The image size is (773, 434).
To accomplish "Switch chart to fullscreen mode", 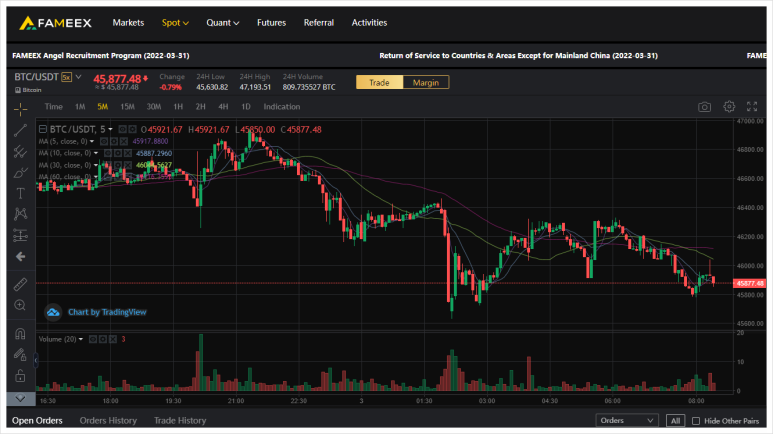I will (x=752, y=107).
